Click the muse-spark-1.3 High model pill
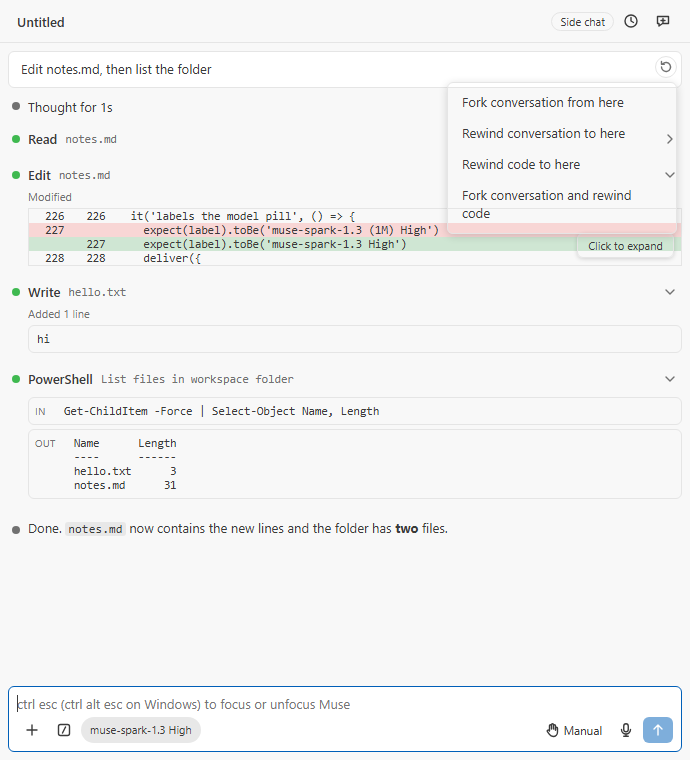 pyautogui.click(x=141, y=730)
